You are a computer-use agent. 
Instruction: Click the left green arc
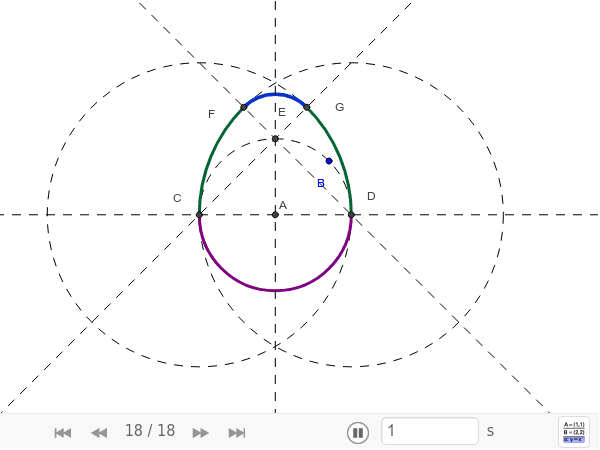tap(211, 153)
